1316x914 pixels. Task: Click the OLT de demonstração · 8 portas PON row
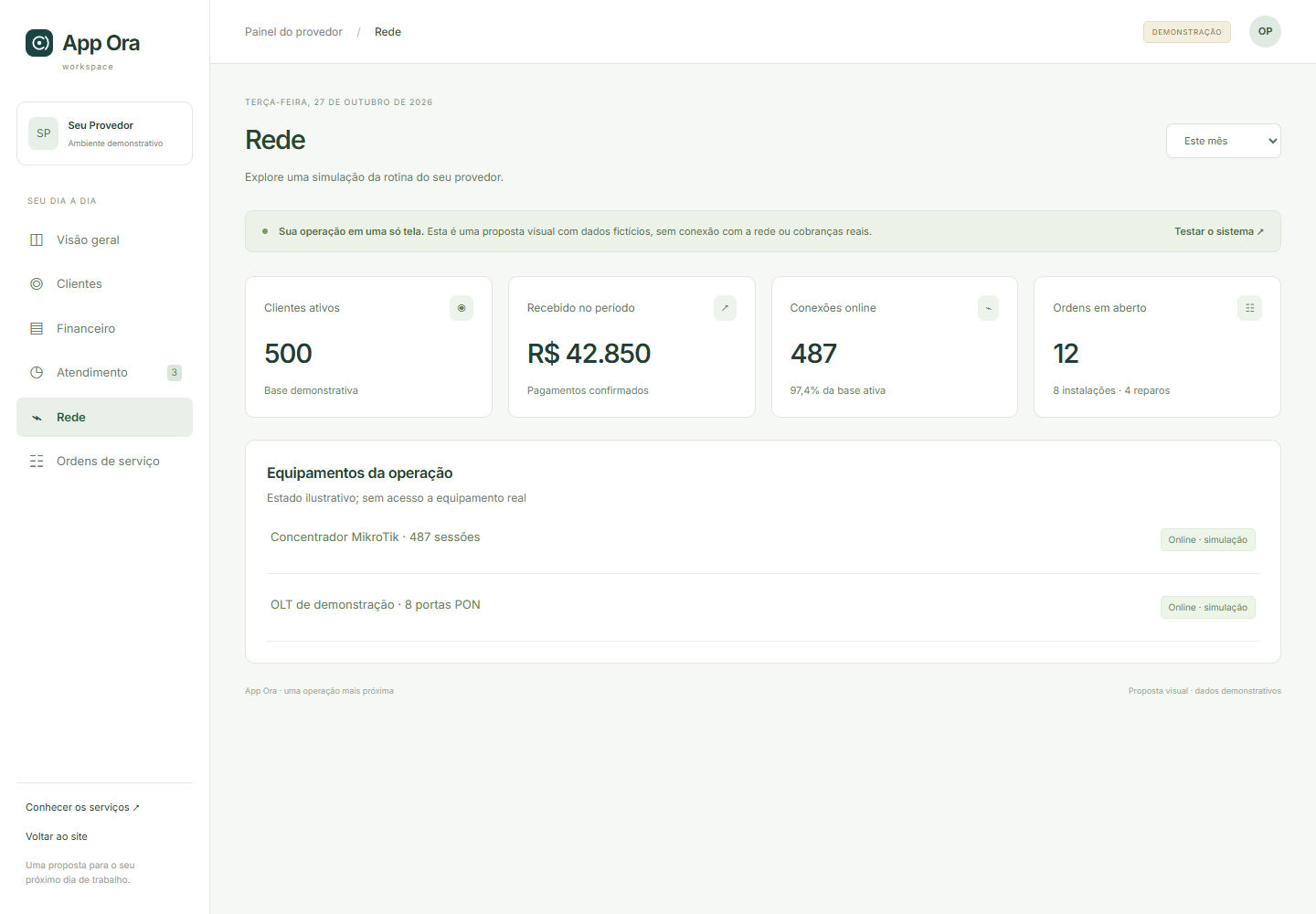tap(763, 607)
